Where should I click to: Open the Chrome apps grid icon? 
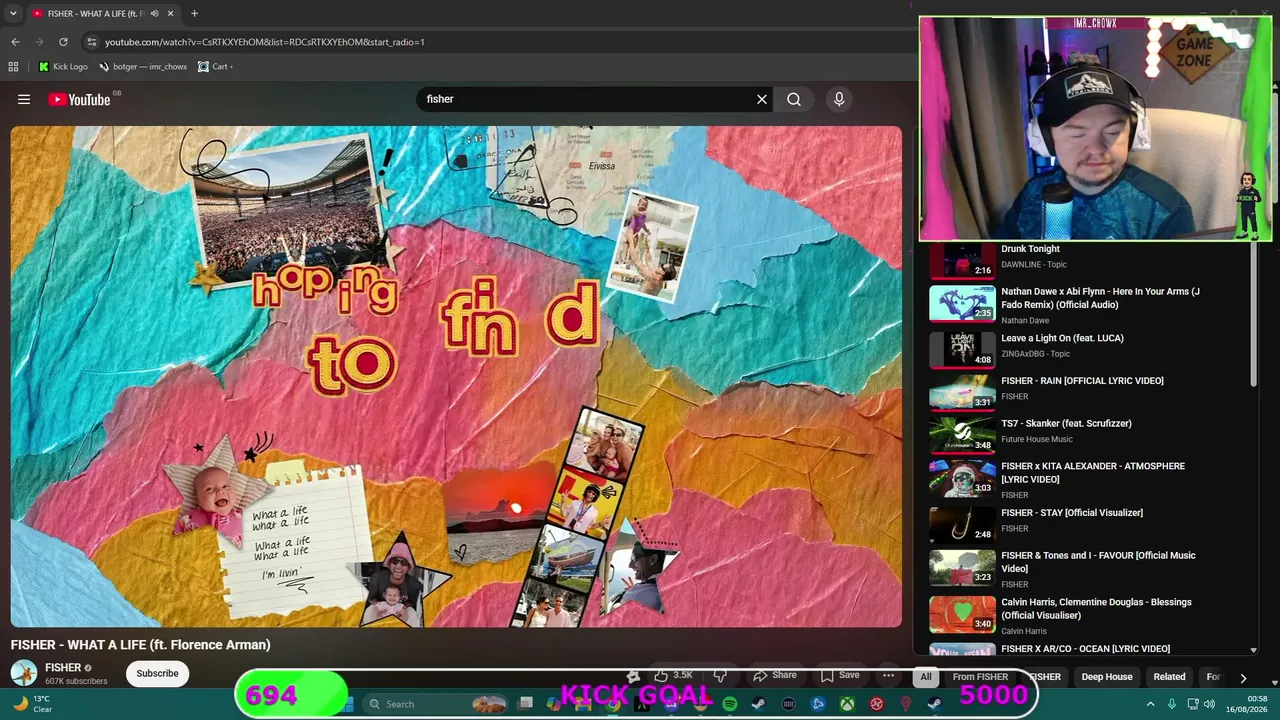(13, 67)
